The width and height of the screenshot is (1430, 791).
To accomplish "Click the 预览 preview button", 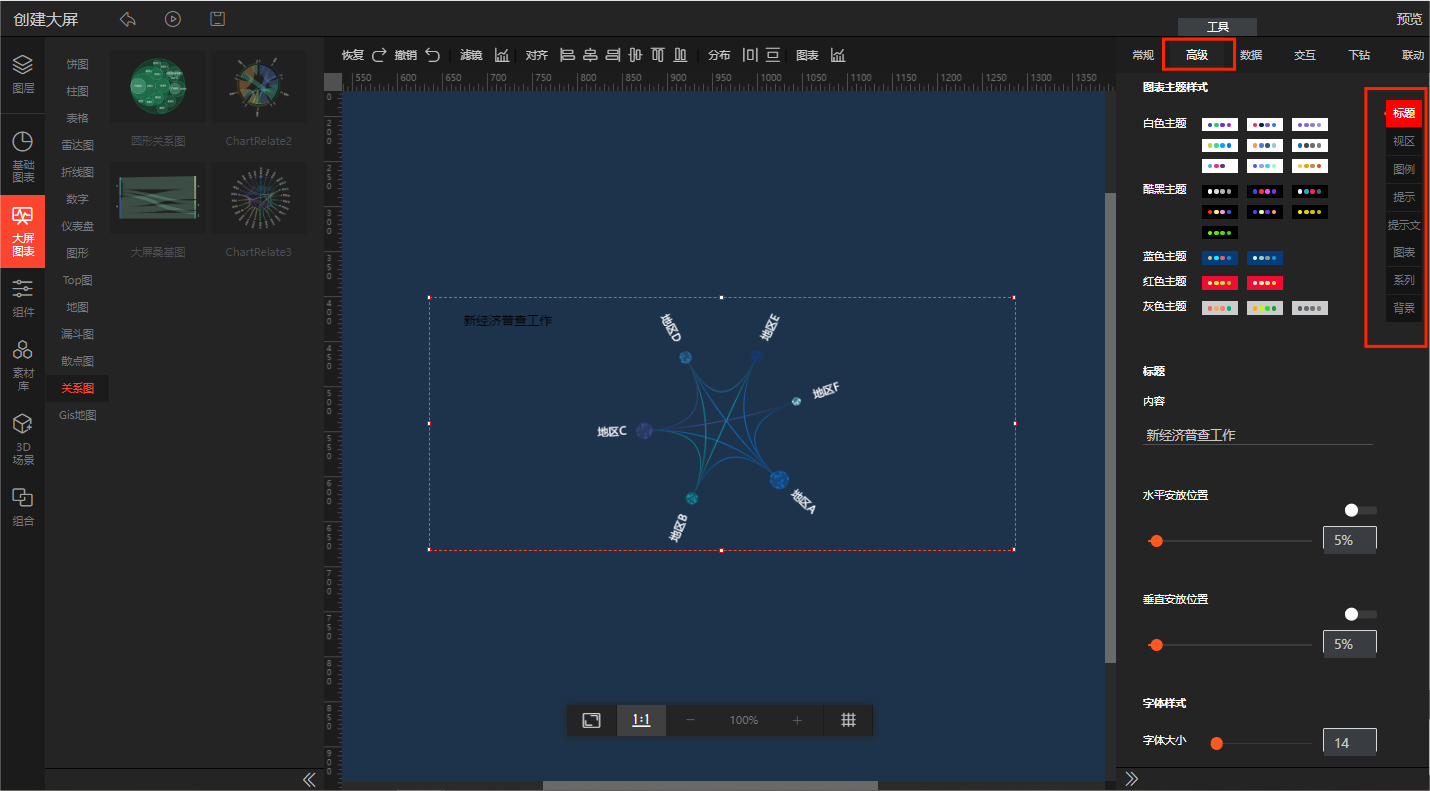I will (1409, 19).
